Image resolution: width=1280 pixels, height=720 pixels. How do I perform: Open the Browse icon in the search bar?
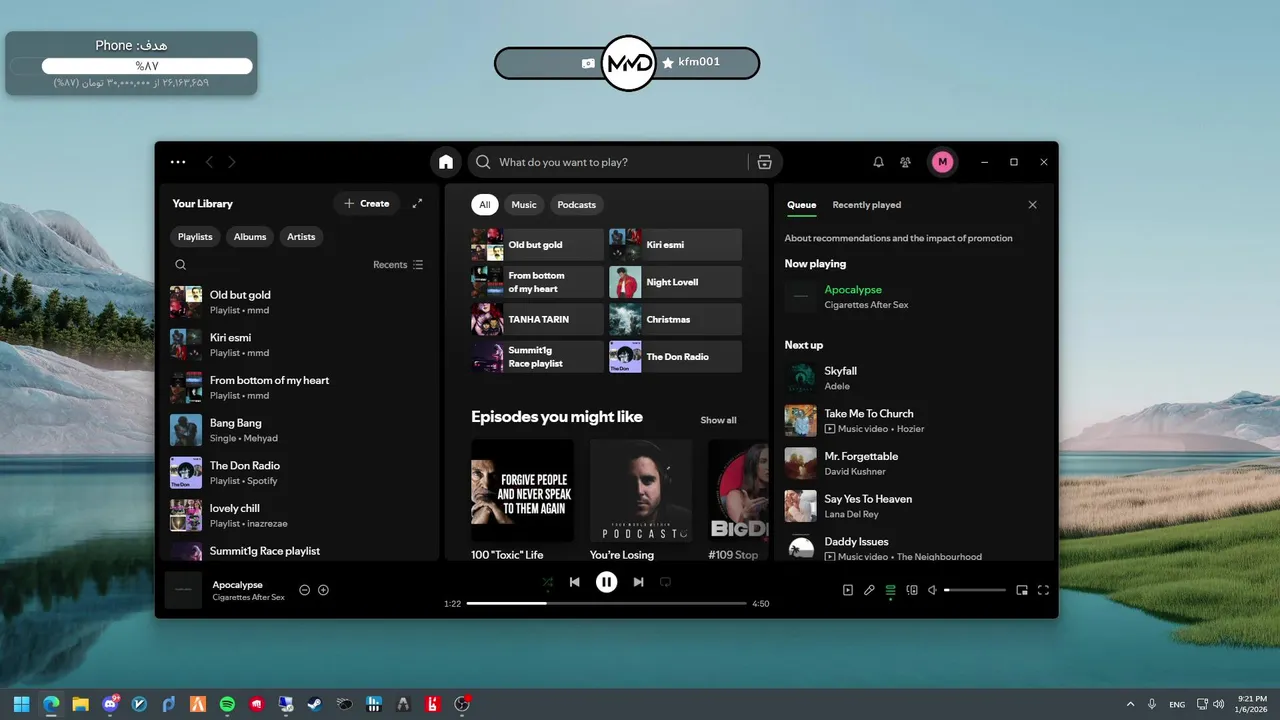765,162
